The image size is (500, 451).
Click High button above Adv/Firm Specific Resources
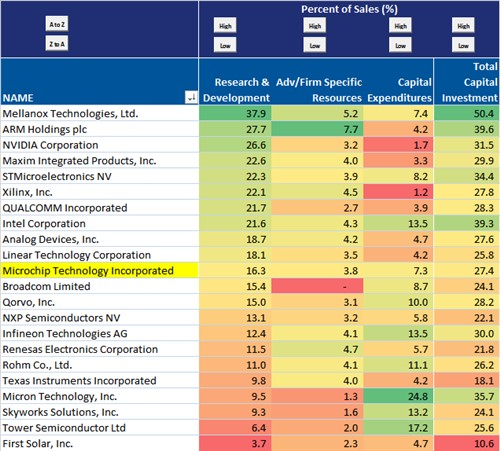pyautogui.click(x=315, y=26)
